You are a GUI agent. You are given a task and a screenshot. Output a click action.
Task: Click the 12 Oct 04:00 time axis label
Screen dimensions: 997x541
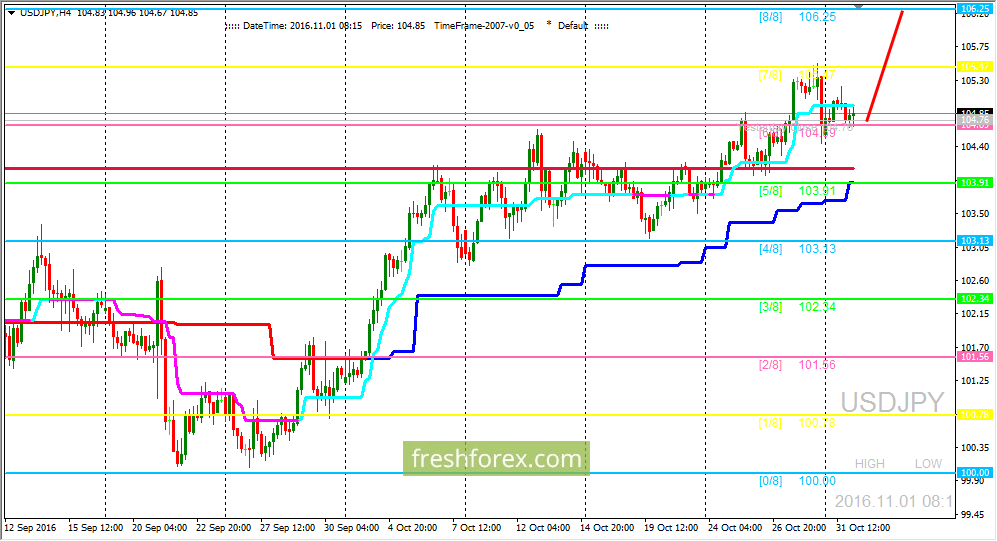pos(543,528)
